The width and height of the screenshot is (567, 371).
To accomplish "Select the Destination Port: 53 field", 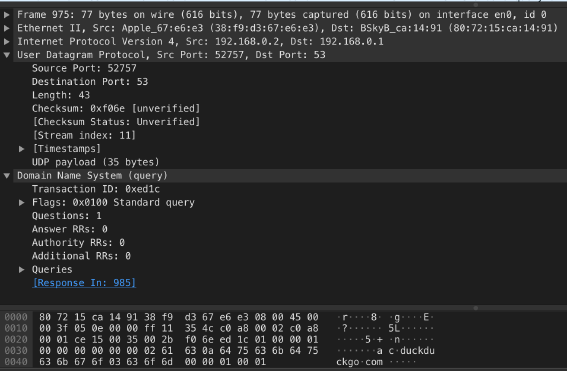I will 90,82.
